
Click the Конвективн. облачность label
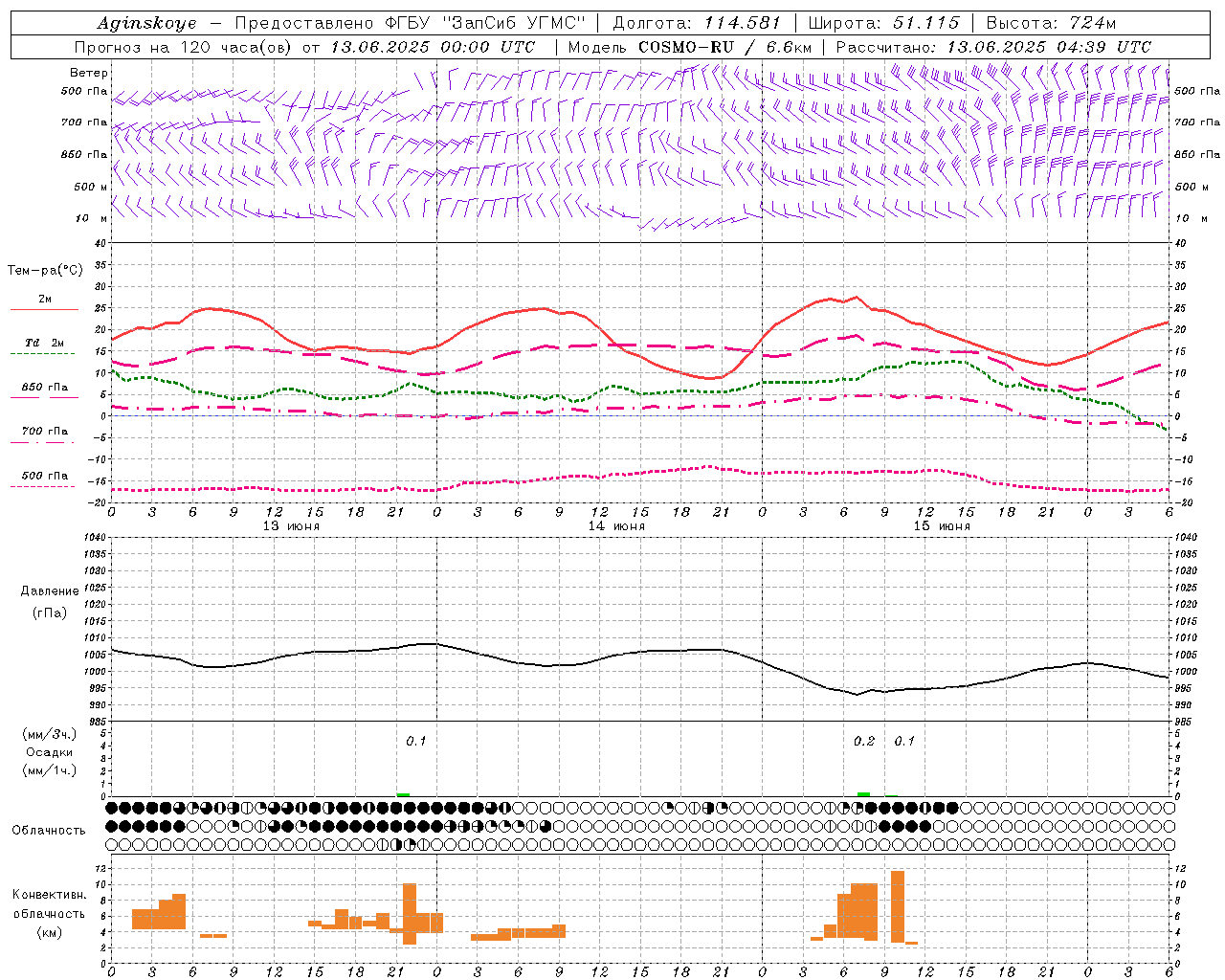tap(49, 903)
